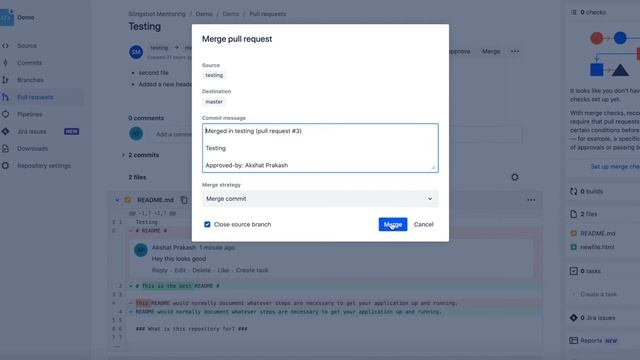Open README.md file more options ellipsis
640x360 pixels.
pos(531,200)
